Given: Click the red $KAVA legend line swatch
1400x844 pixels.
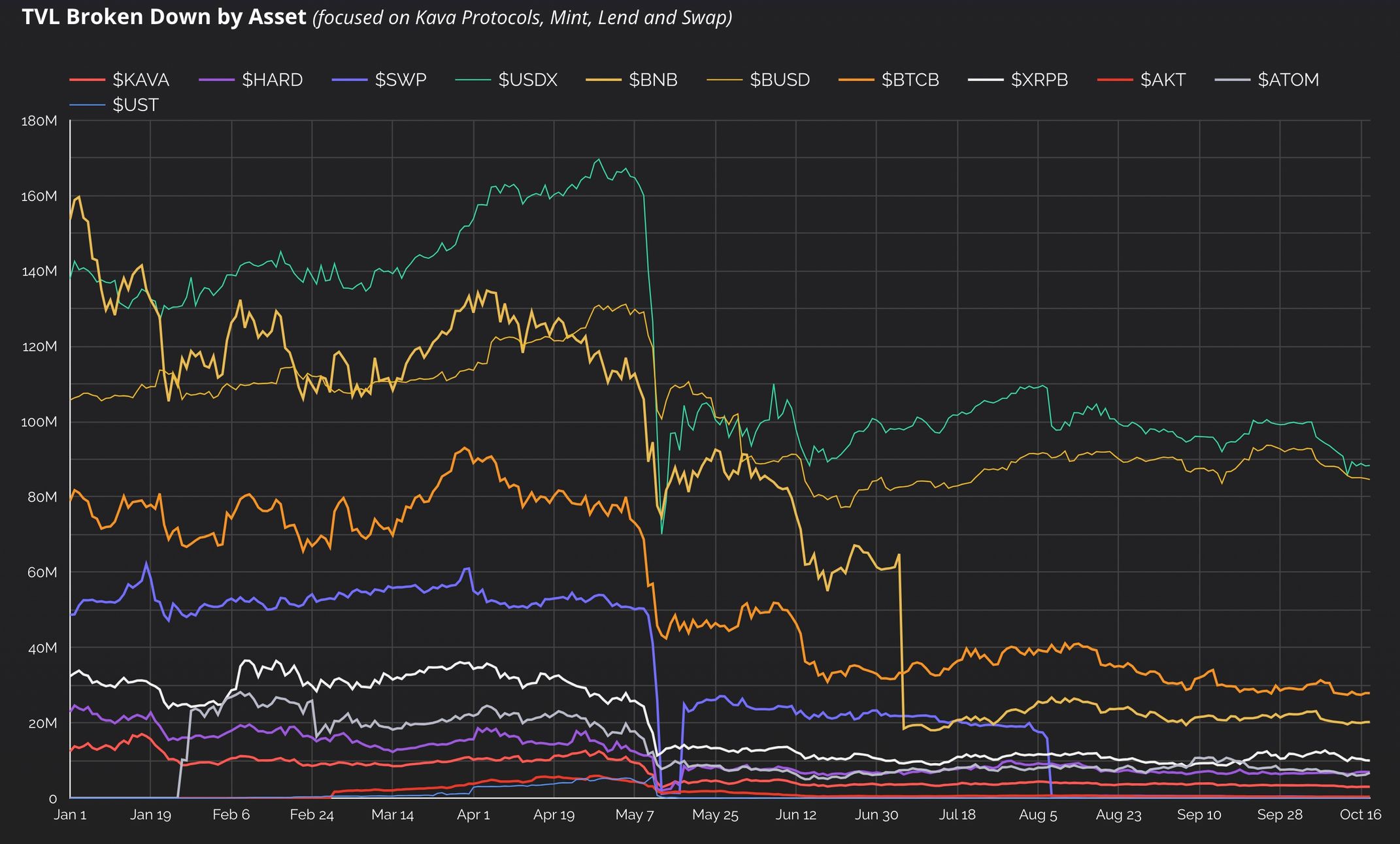Looking at the screenshot, I should click(x=87, y=80).
